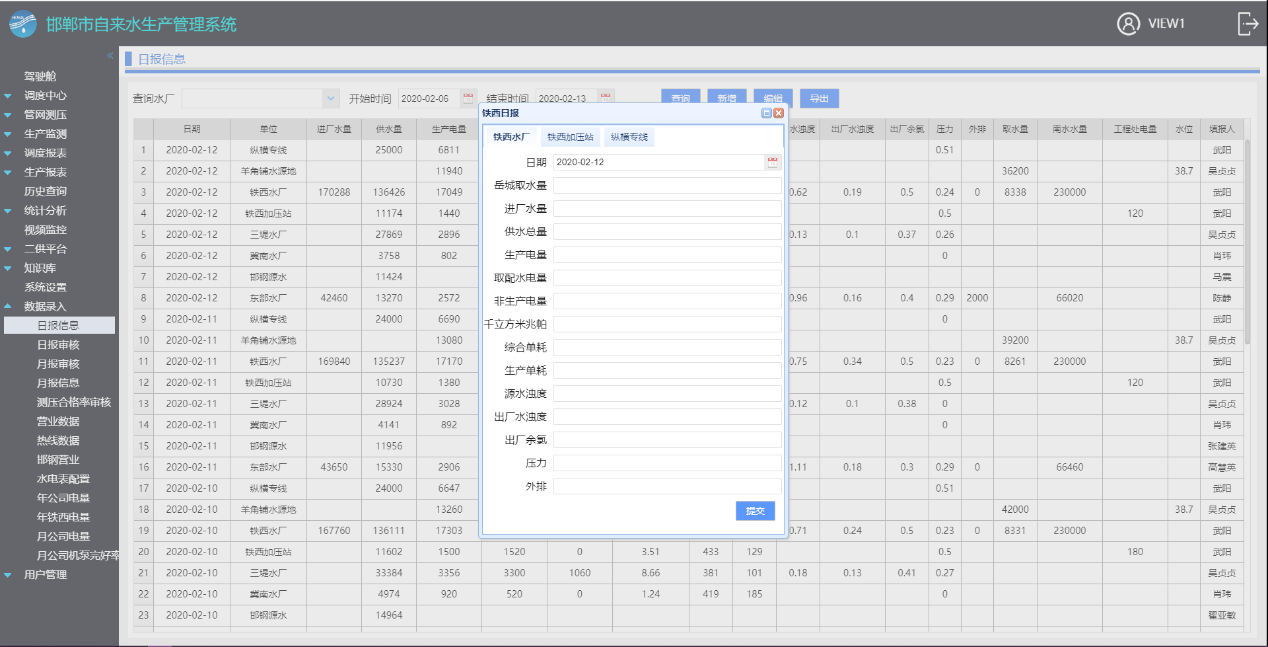Focus the 外排 input field in dialog

click(667, 486)
